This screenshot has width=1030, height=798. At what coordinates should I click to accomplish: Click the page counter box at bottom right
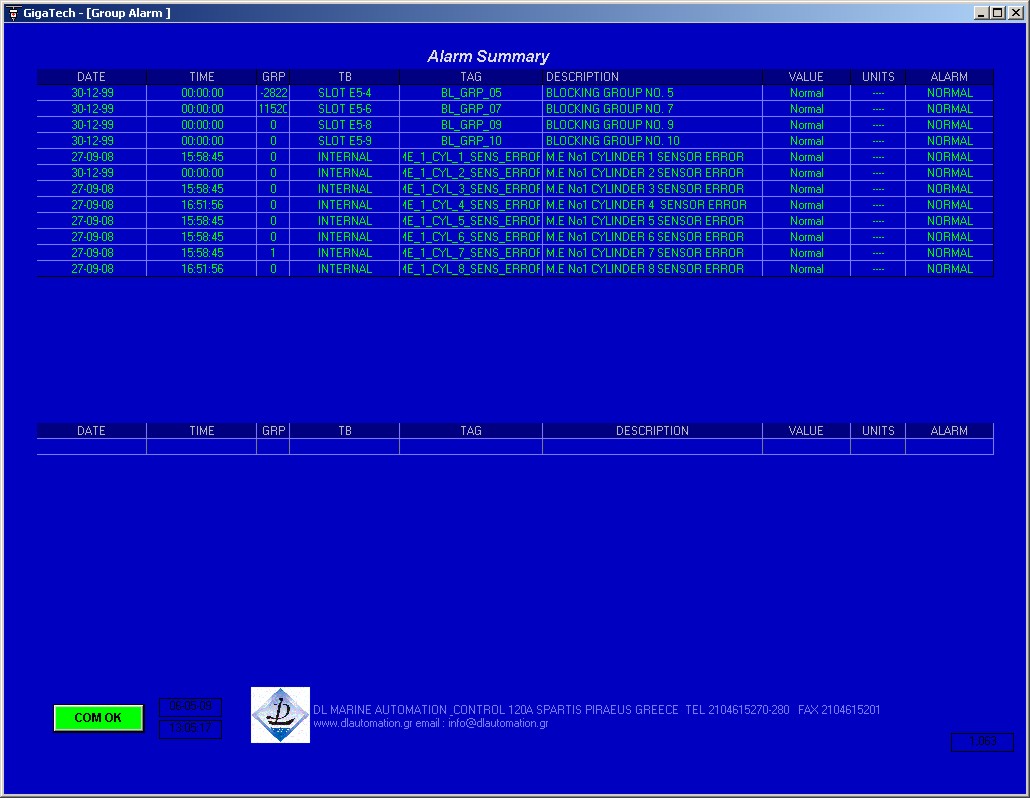(x=981, y=742)
